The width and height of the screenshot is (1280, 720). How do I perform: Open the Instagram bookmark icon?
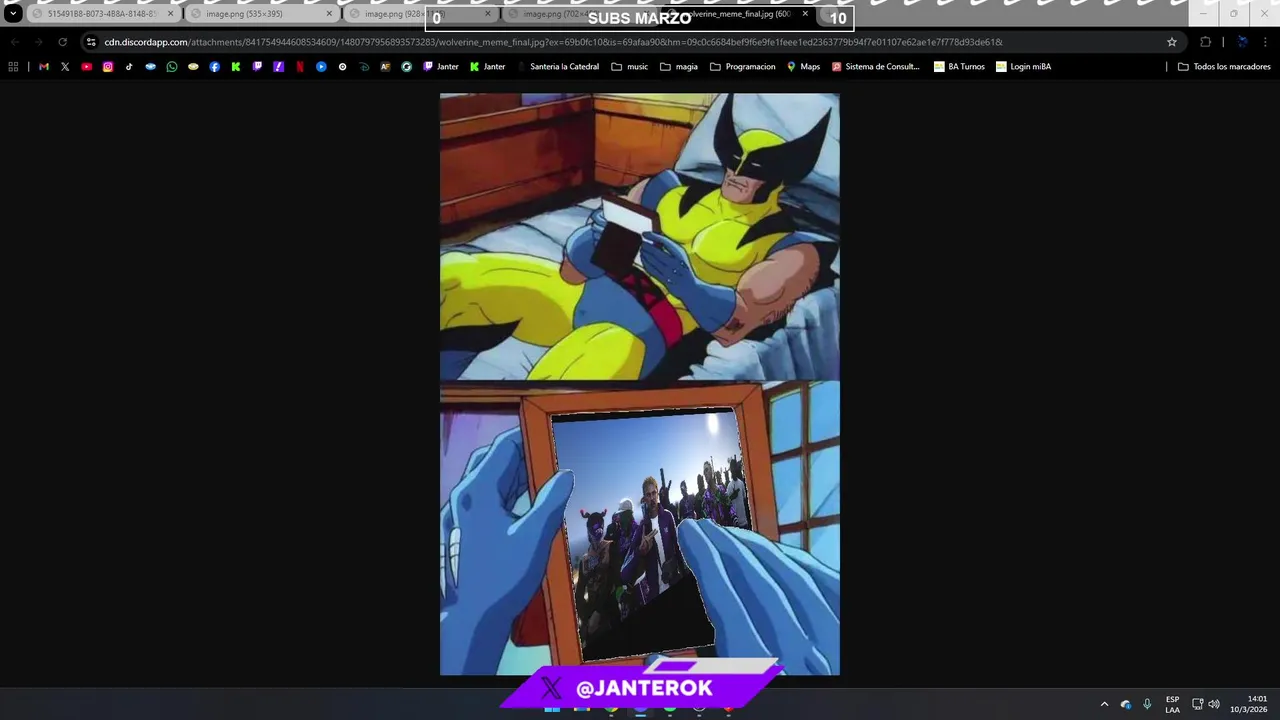click(108, 67)
